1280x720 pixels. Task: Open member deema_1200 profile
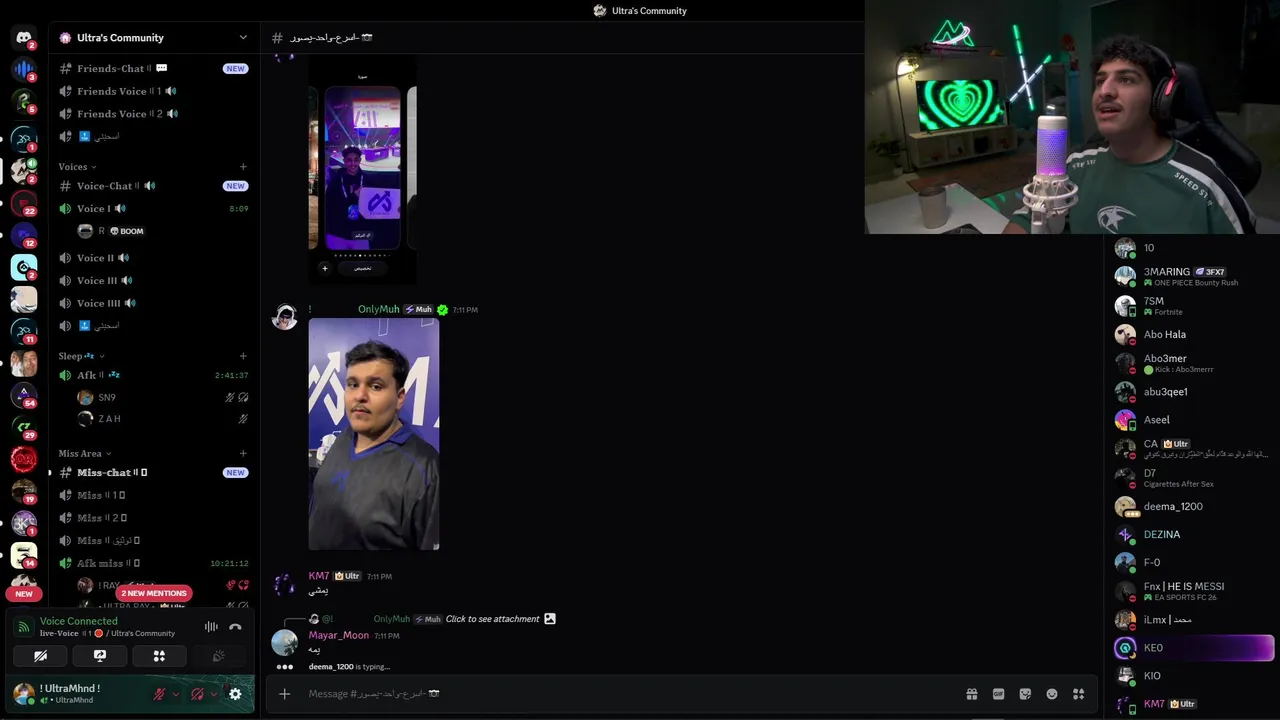tap(1193, 506)
